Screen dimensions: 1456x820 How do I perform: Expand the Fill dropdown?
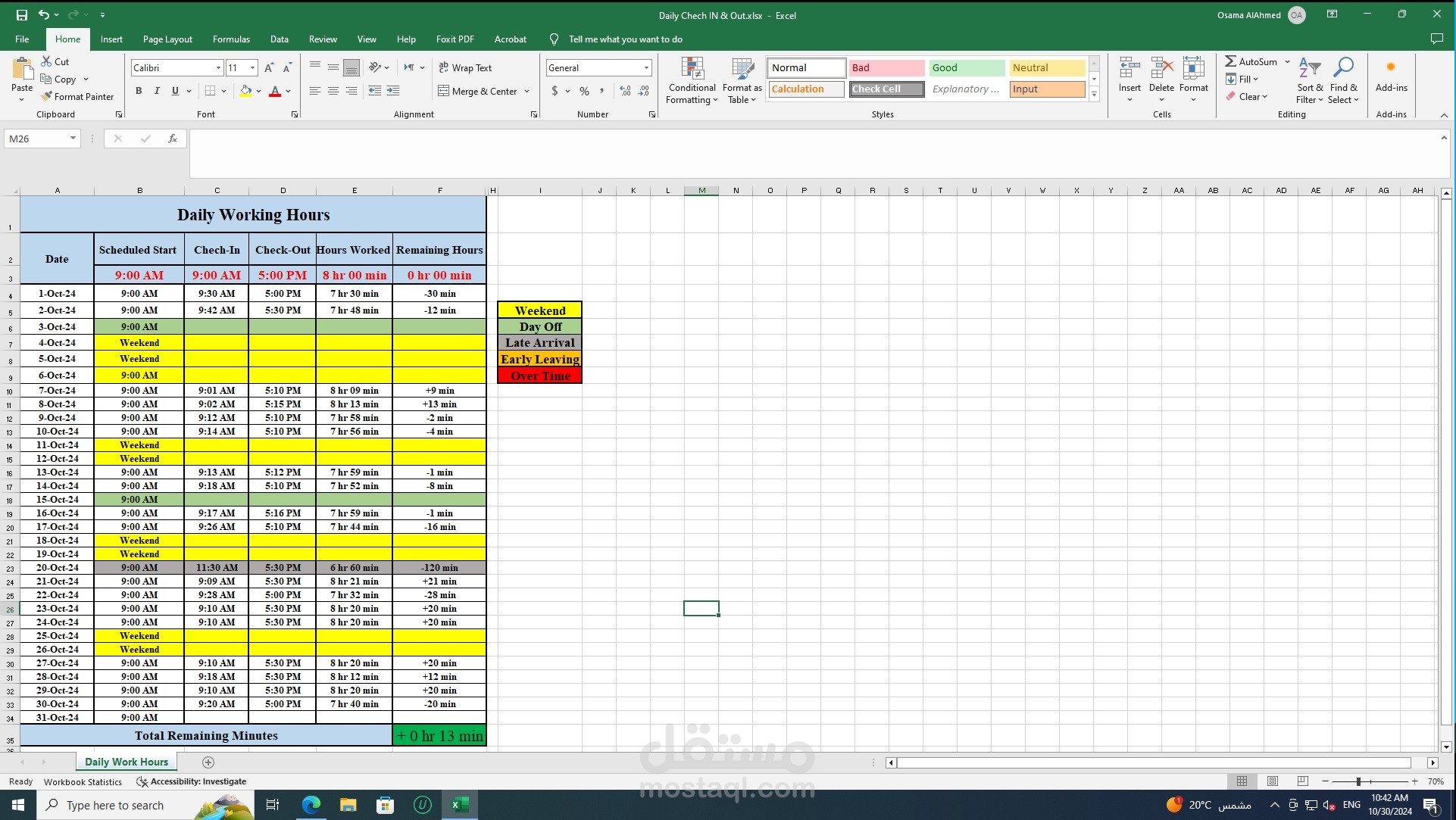(x=1255, y=79)
